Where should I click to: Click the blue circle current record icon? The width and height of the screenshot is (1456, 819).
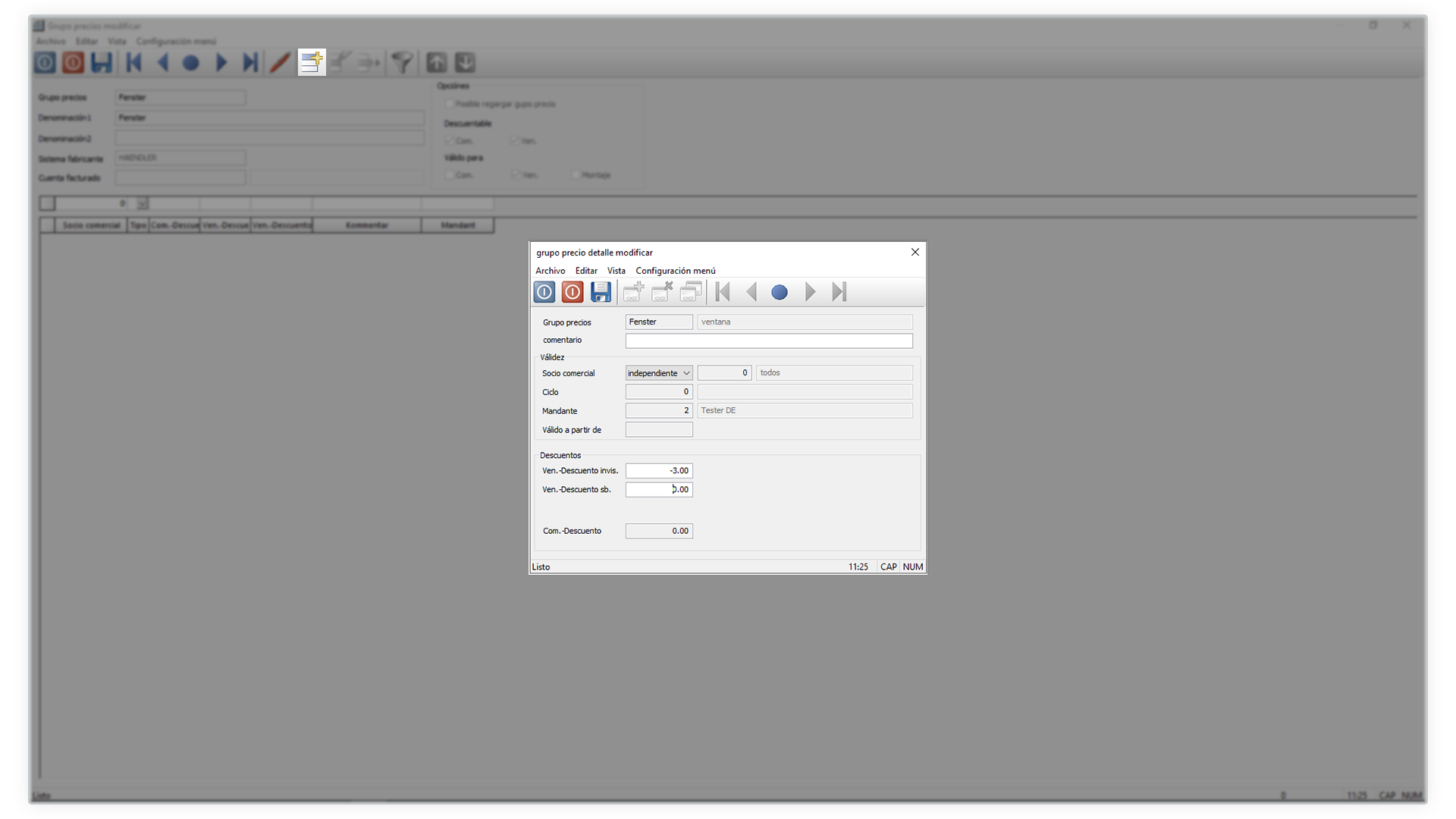click(x=780, y=292)
